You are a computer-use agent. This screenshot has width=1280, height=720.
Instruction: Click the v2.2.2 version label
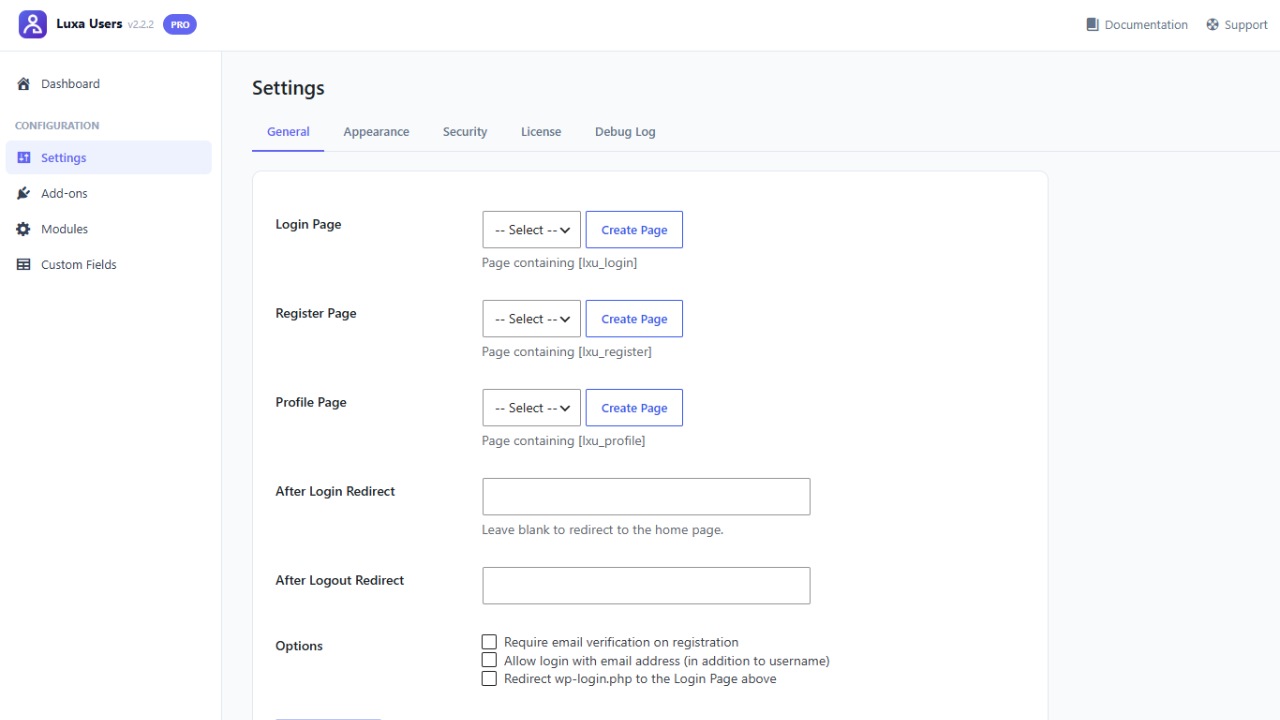coord(141,25)
